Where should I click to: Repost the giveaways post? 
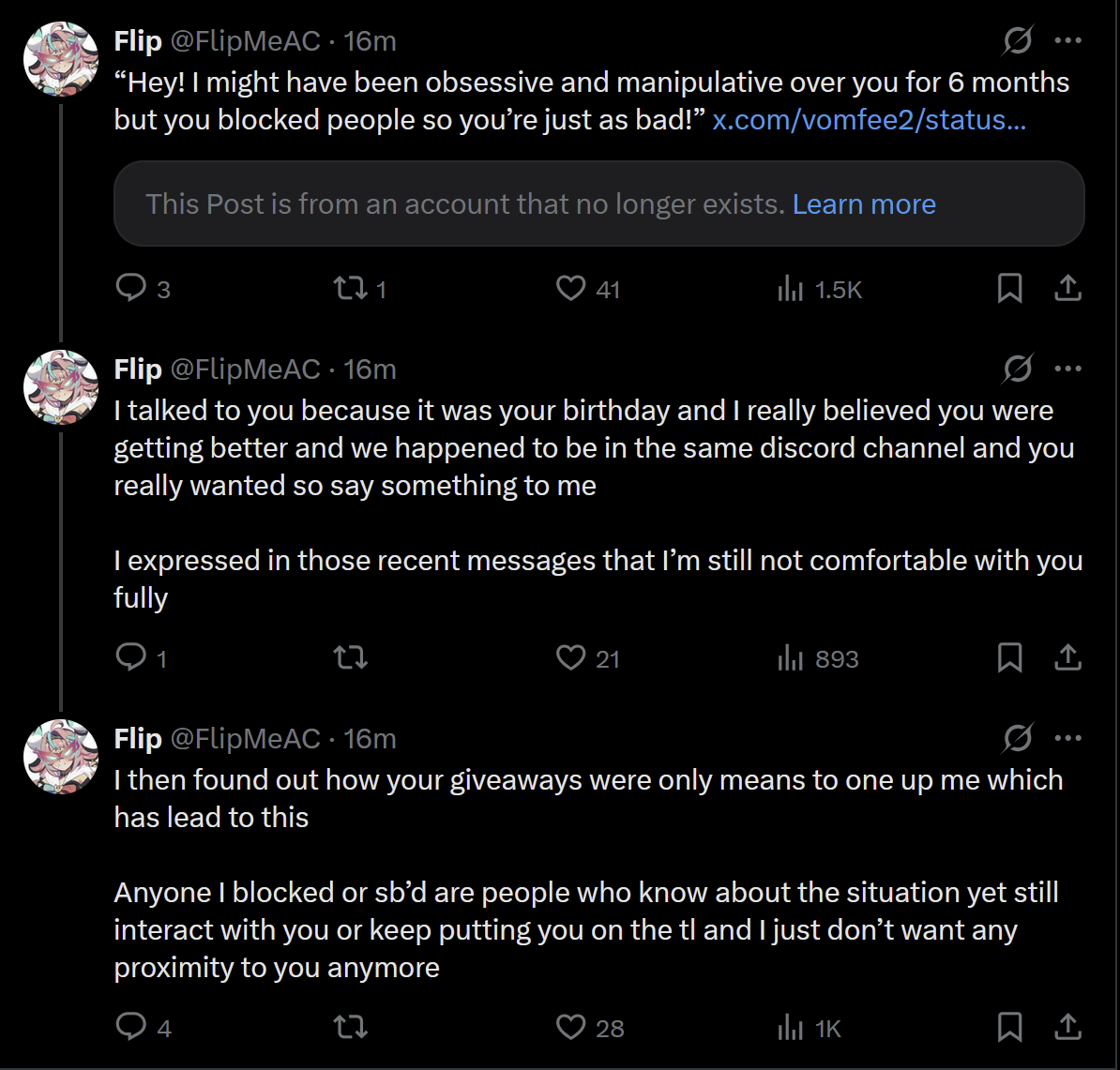351,1027
